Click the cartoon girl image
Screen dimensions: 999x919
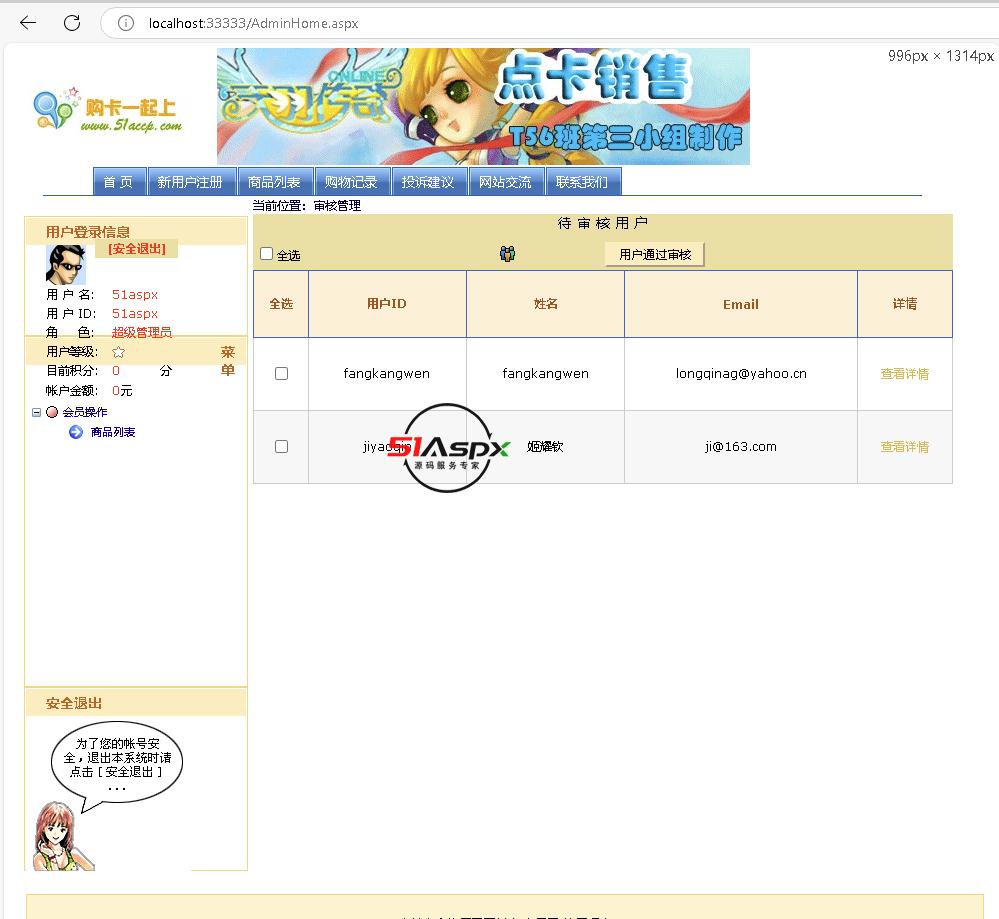click(x=62, y=836)
